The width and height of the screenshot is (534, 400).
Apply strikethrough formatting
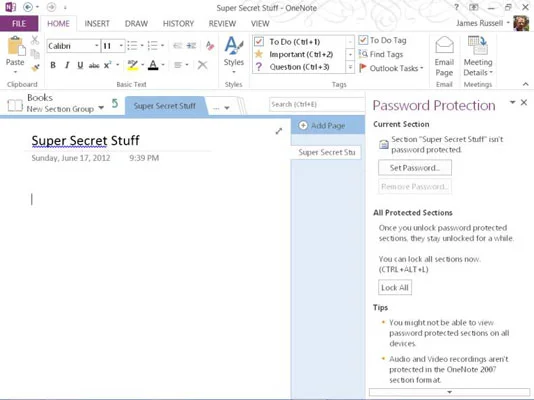pyautogui.click(x=94, y=65)
